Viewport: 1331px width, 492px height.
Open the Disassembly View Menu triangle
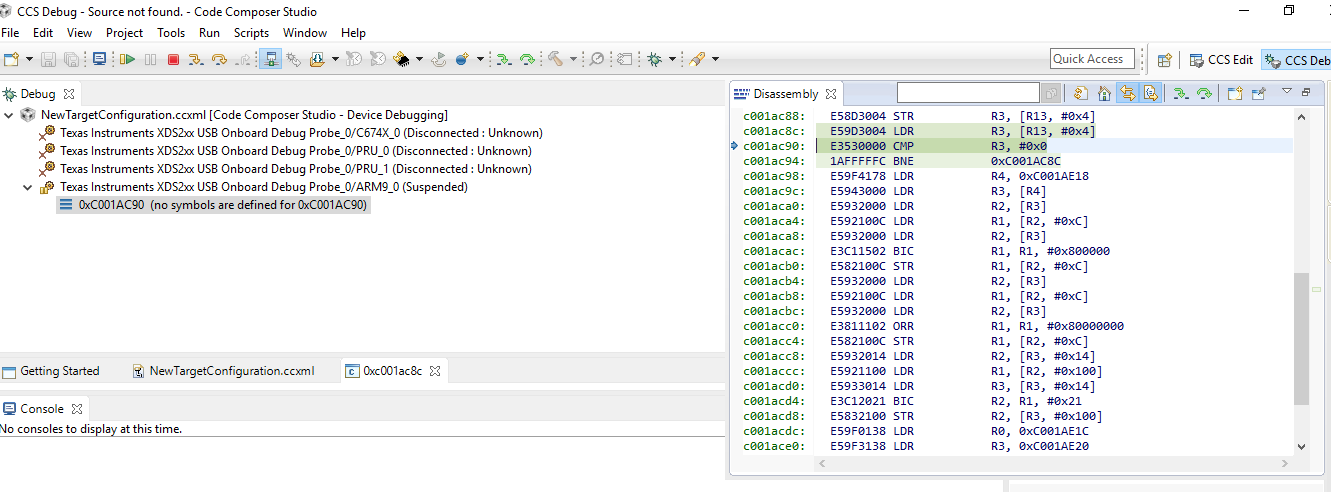tap(1287, 91)
